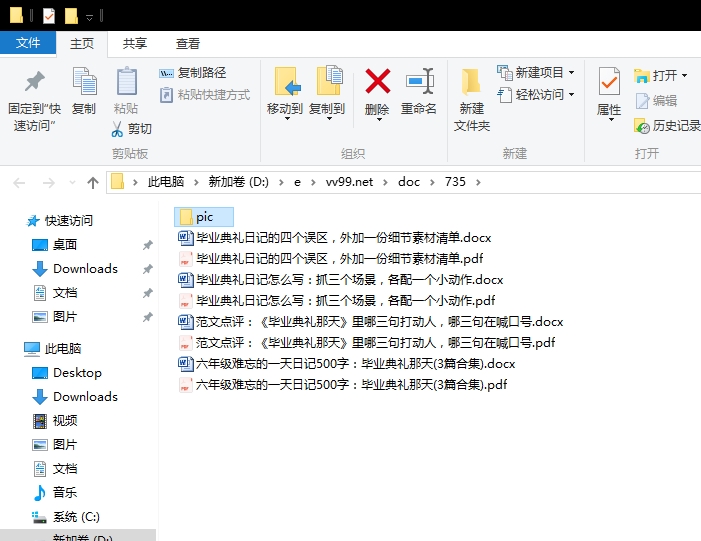
Task: Click the e segment in the address bar
Action: [297, 182]
